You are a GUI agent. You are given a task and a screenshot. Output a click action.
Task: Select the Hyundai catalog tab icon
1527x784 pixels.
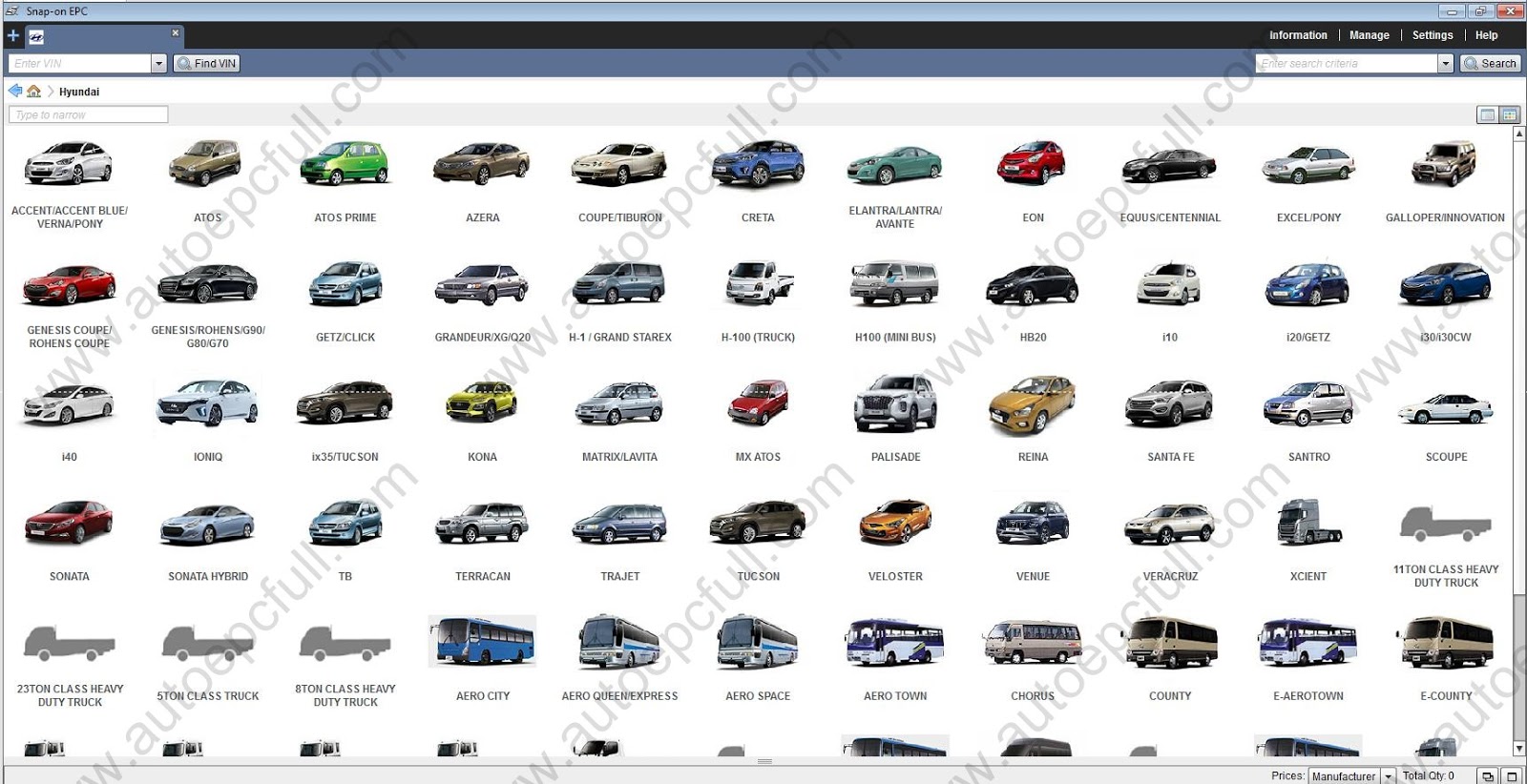pos(36,37)
